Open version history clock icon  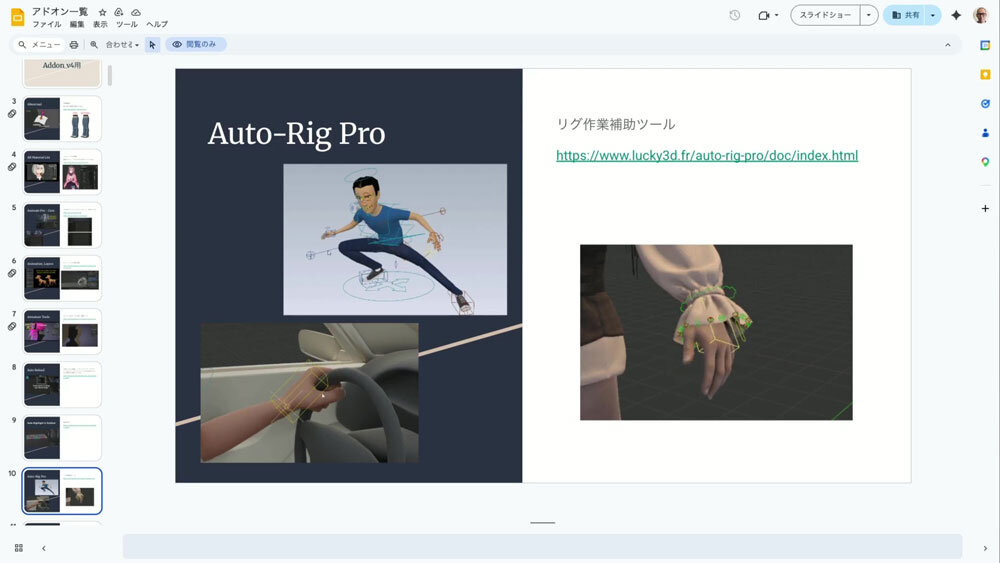pos(735,16)
